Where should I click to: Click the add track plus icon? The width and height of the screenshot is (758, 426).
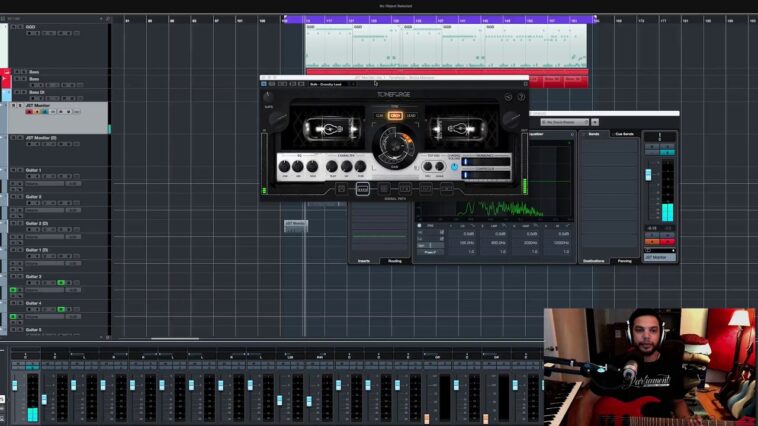coord(101,19)
